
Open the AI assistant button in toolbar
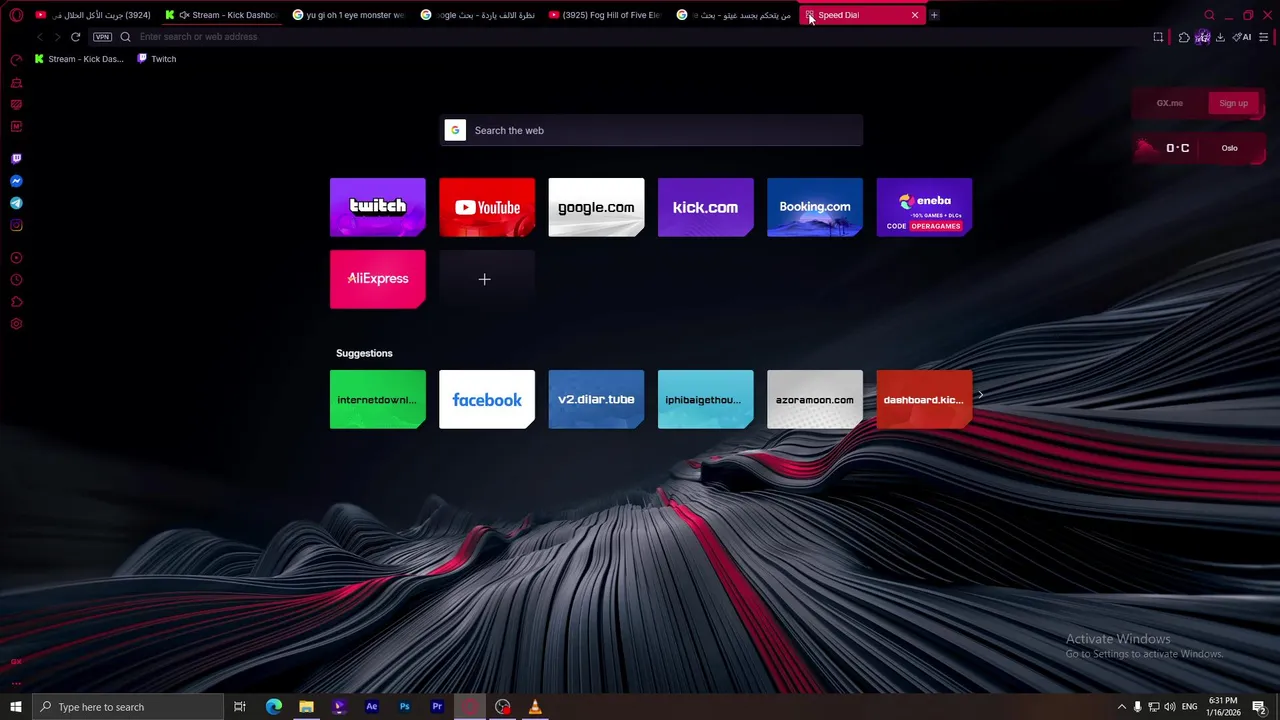1242,37
